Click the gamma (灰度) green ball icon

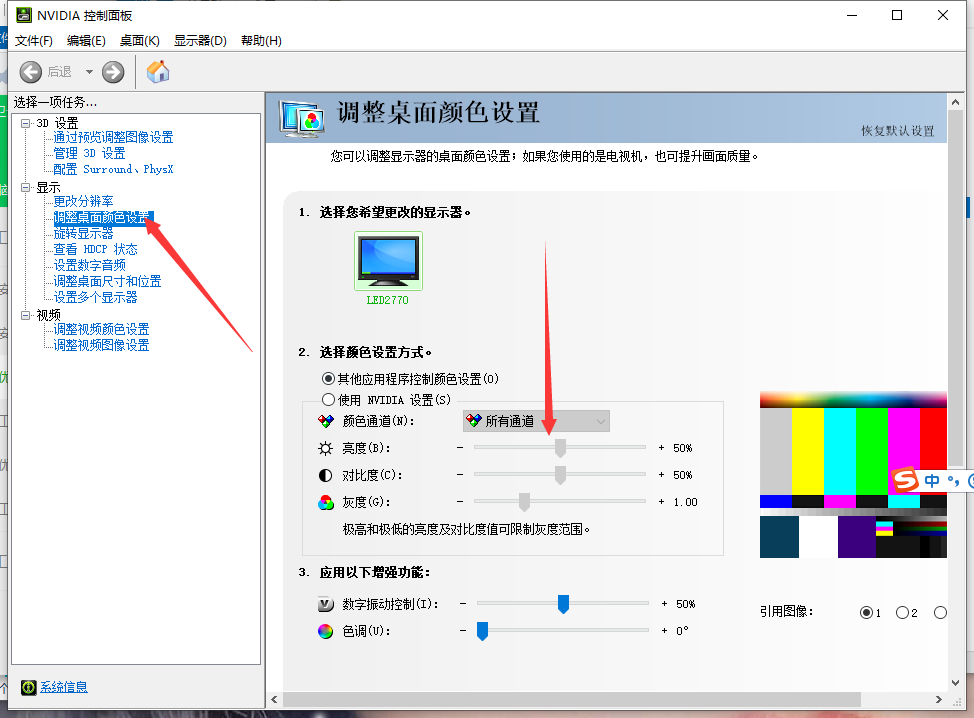[x=325, y=501]
